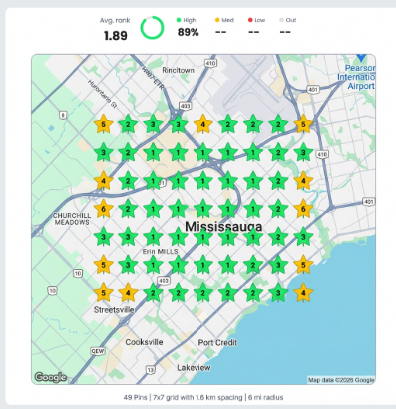Click the green 2 star third in the bottom row

pyautogui.click(x=153, y=292)
